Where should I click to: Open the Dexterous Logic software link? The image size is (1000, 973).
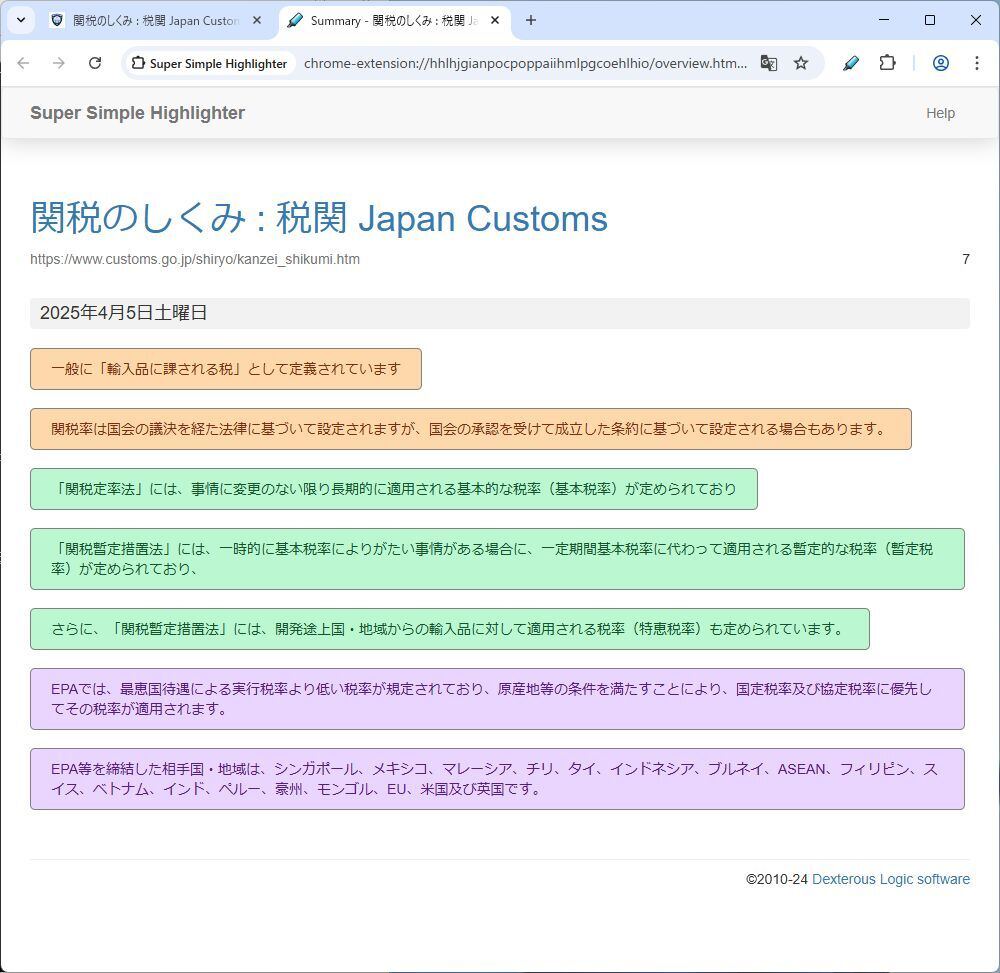point(891,879)
